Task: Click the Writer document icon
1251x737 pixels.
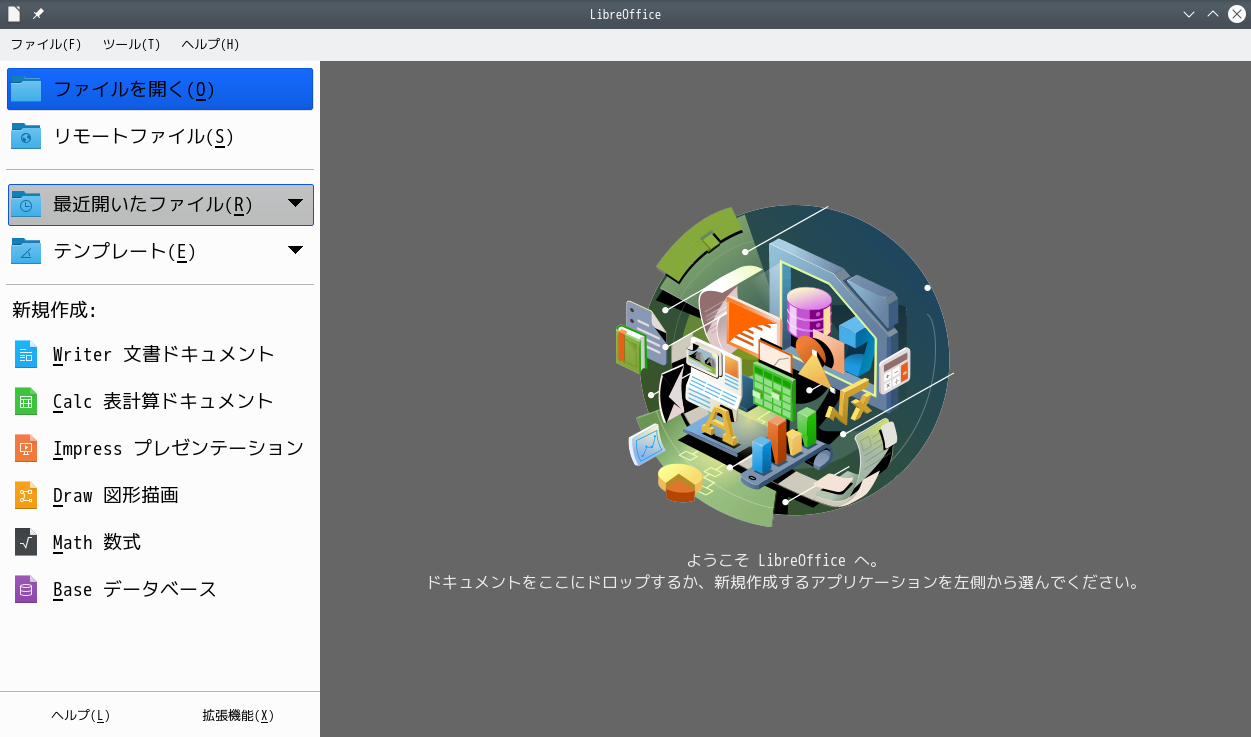Action: (26, 354)
